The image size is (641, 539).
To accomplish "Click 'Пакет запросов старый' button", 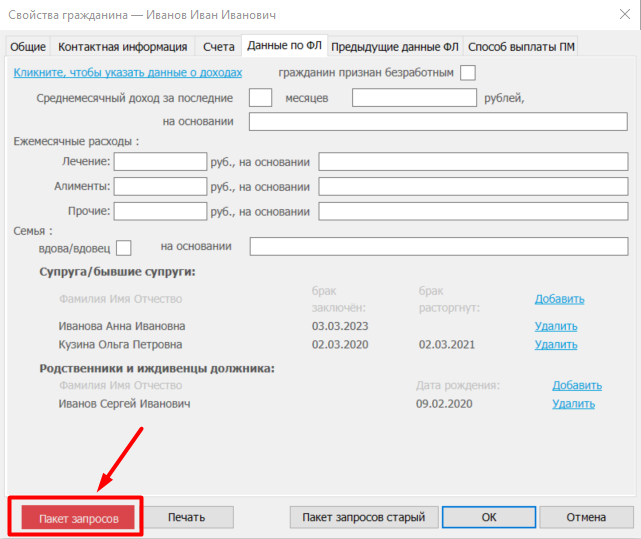I will point(363,517).
